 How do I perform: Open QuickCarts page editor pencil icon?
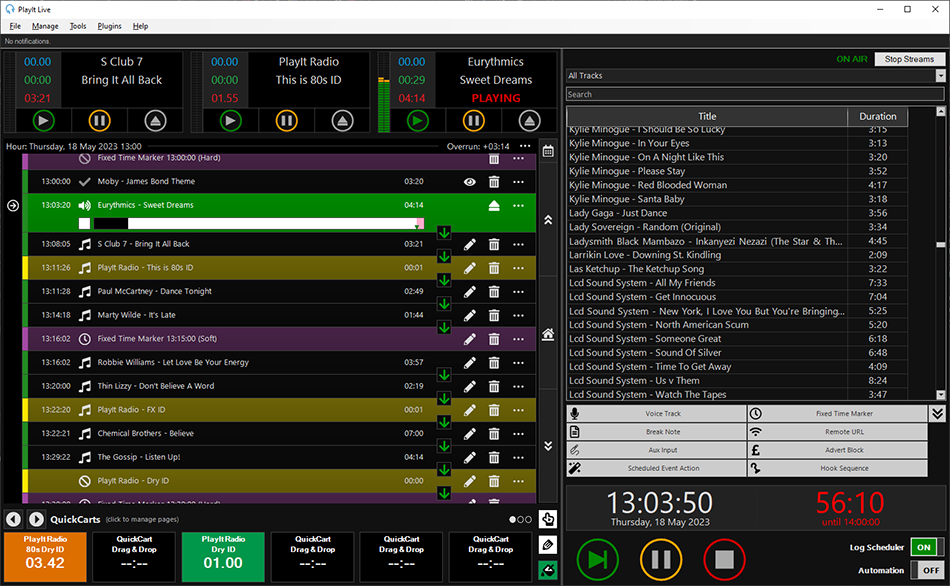pyautogui.click(x=547, y=546)
